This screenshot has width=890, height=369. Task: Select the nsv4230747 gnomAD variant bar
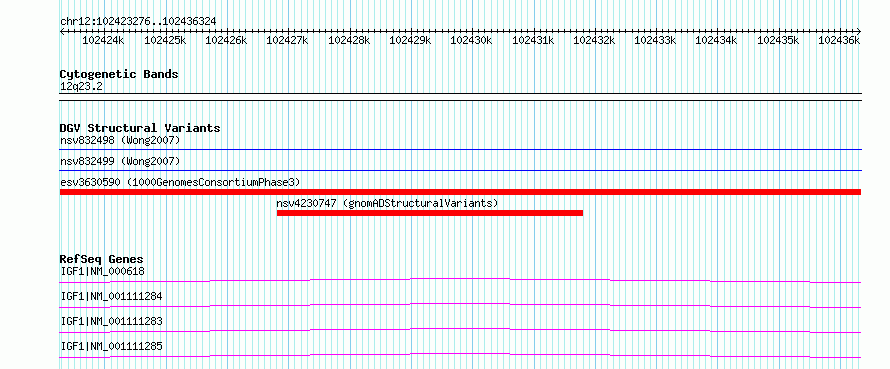pyautogui.click(x=430, y=213)
